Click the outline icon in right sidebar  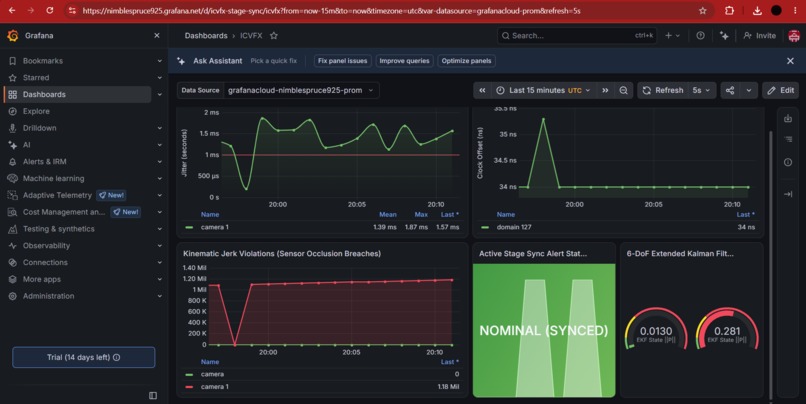click(x=787, y=139)
